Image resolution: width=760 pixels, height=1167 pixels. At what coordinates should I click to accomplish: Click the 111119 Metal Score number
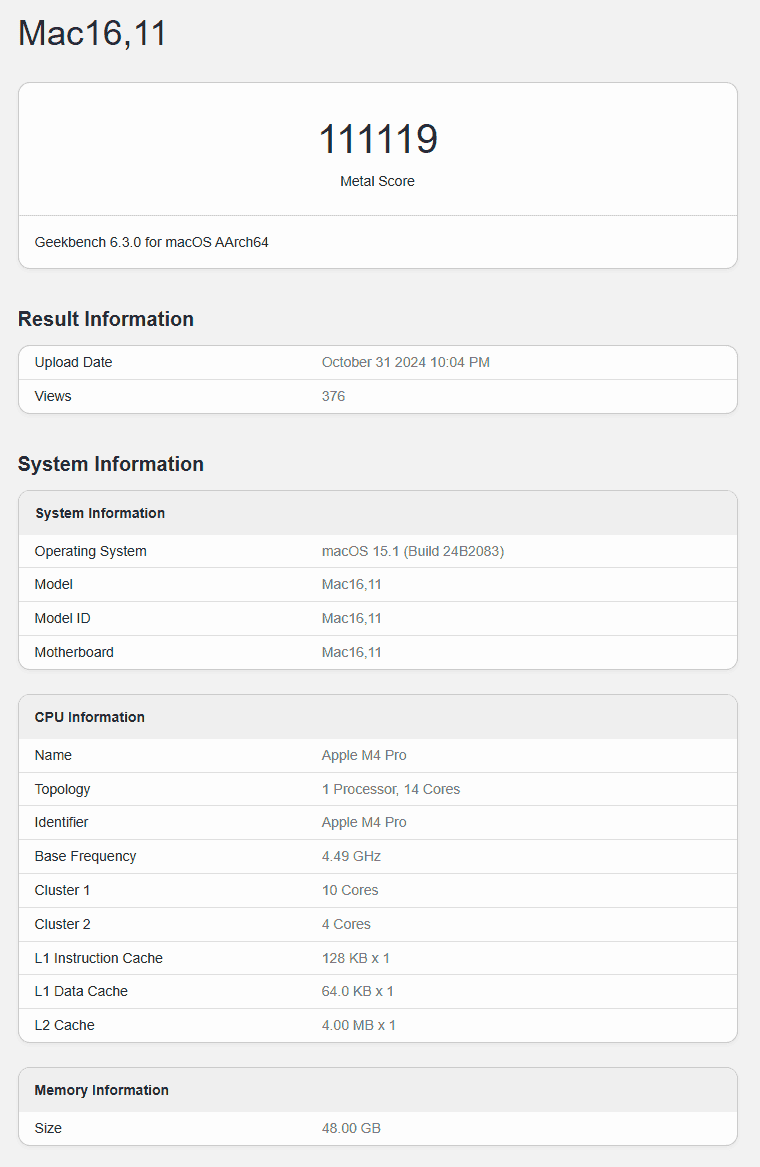click(378, 139)
